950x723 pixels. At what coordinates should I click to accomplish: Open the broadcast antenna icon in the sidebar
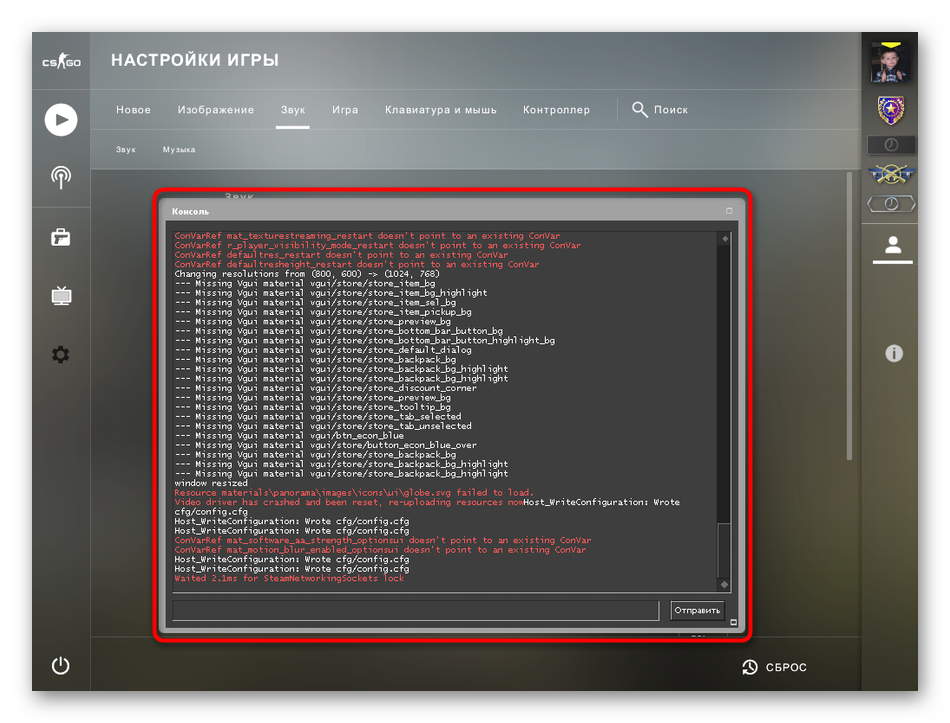(x=61, y=178)
